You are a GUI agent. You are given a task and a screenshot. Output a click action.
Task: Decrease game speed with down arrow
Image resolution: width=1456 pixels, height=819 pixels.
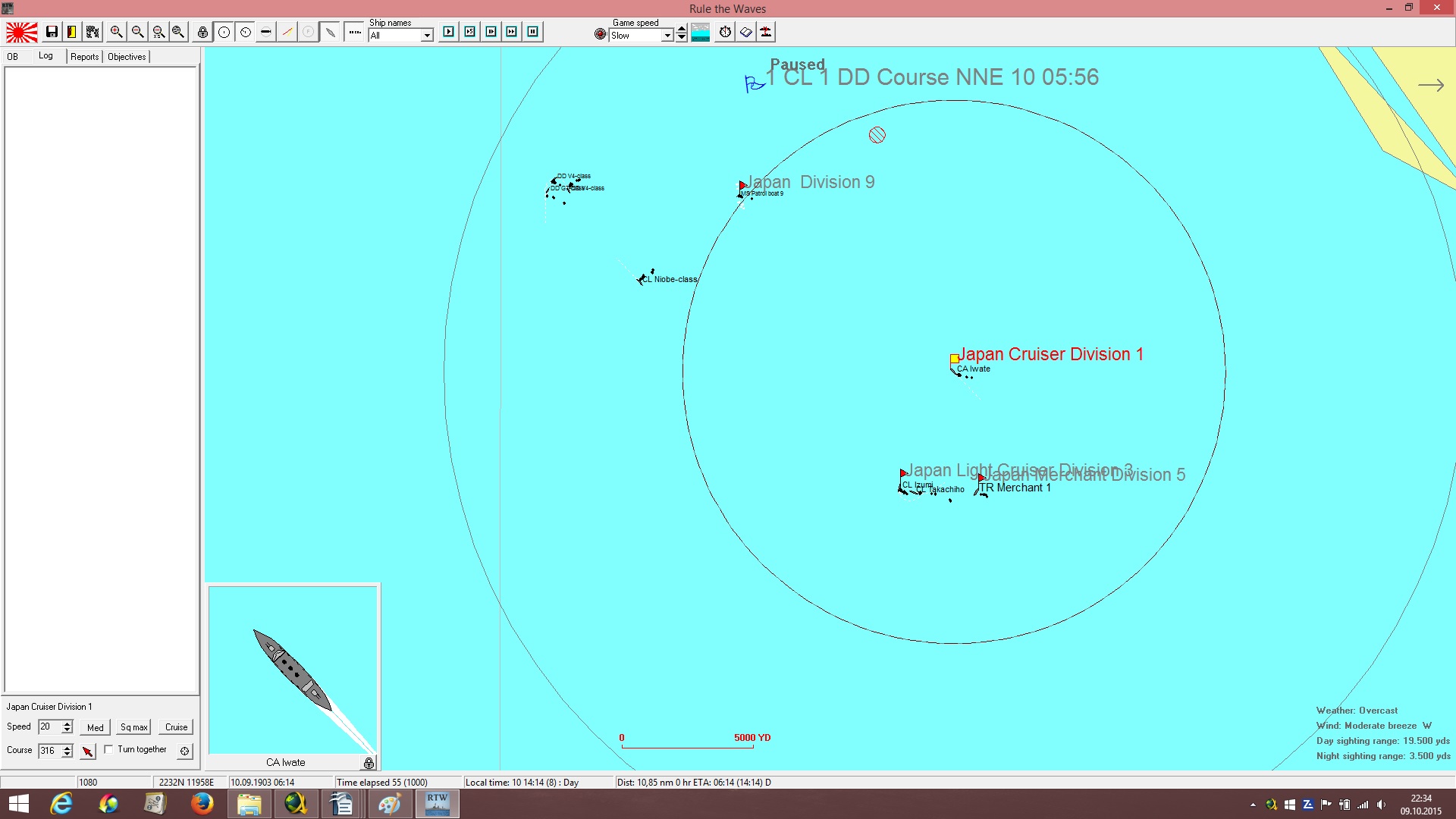point(682,37)
